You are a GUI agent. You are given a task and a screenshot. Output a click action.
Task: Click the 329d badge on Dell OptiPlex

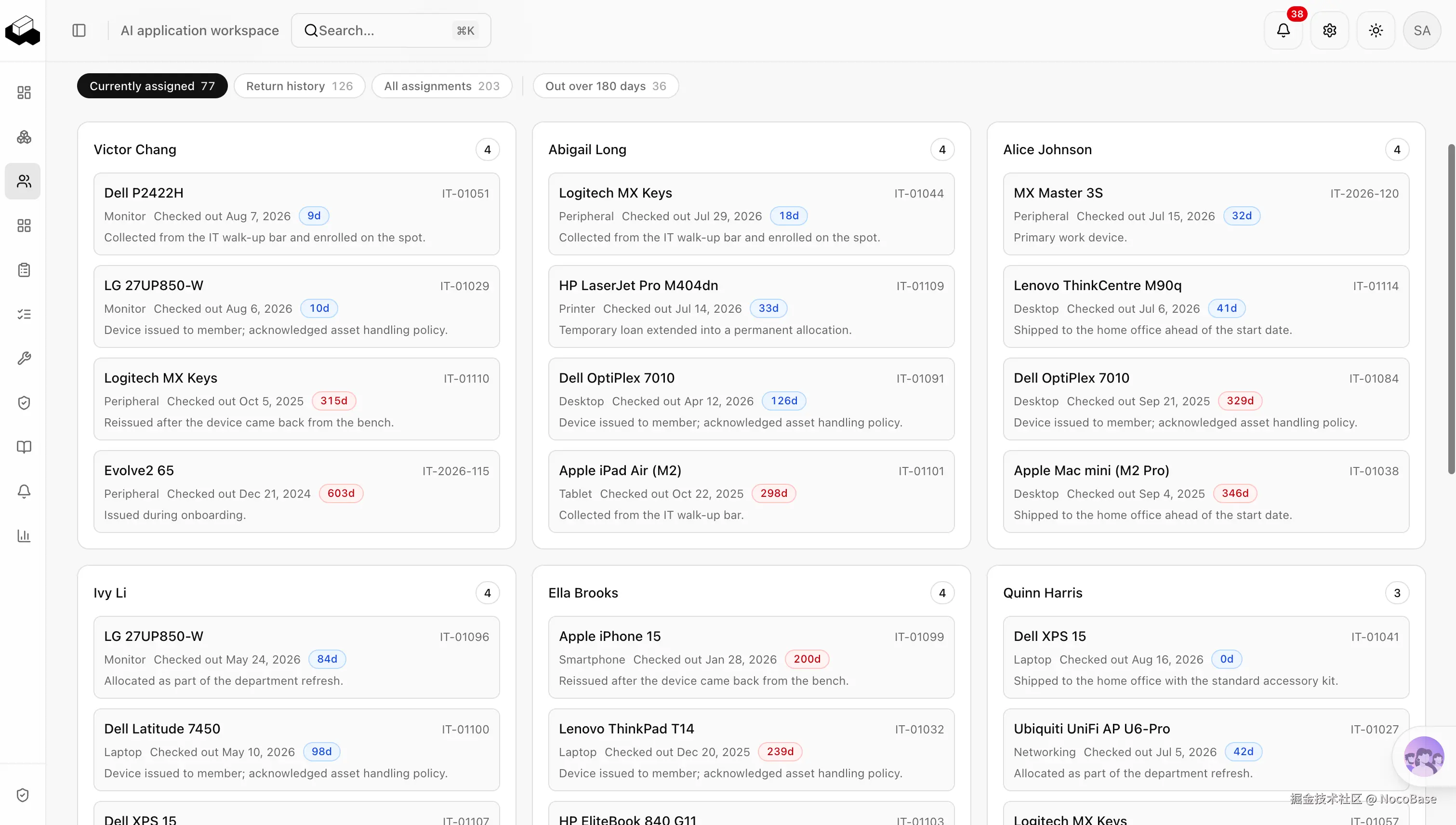pos(1240,401)
